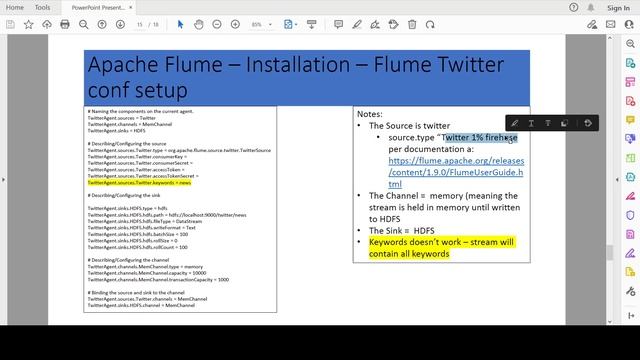The width and height of the screenshot is (640, 360).
Task: Open the Fill and Sign toolbar icon
Action: 592,24
